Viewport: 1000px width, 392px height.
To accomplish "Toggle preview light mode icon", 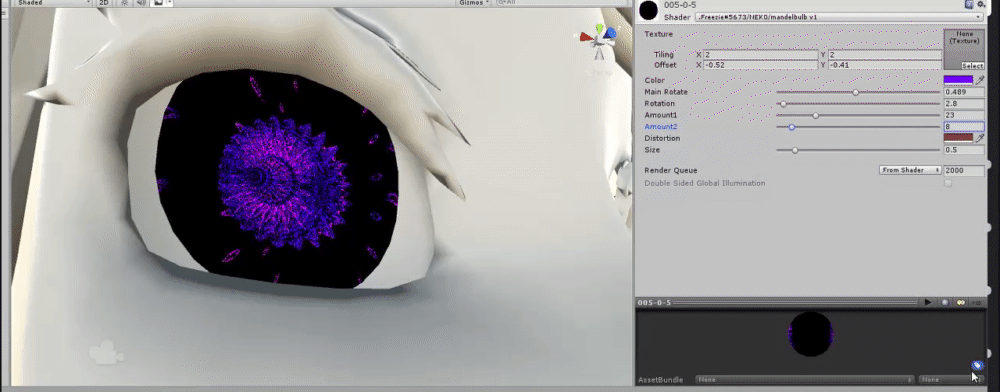I will click(960, 302).
